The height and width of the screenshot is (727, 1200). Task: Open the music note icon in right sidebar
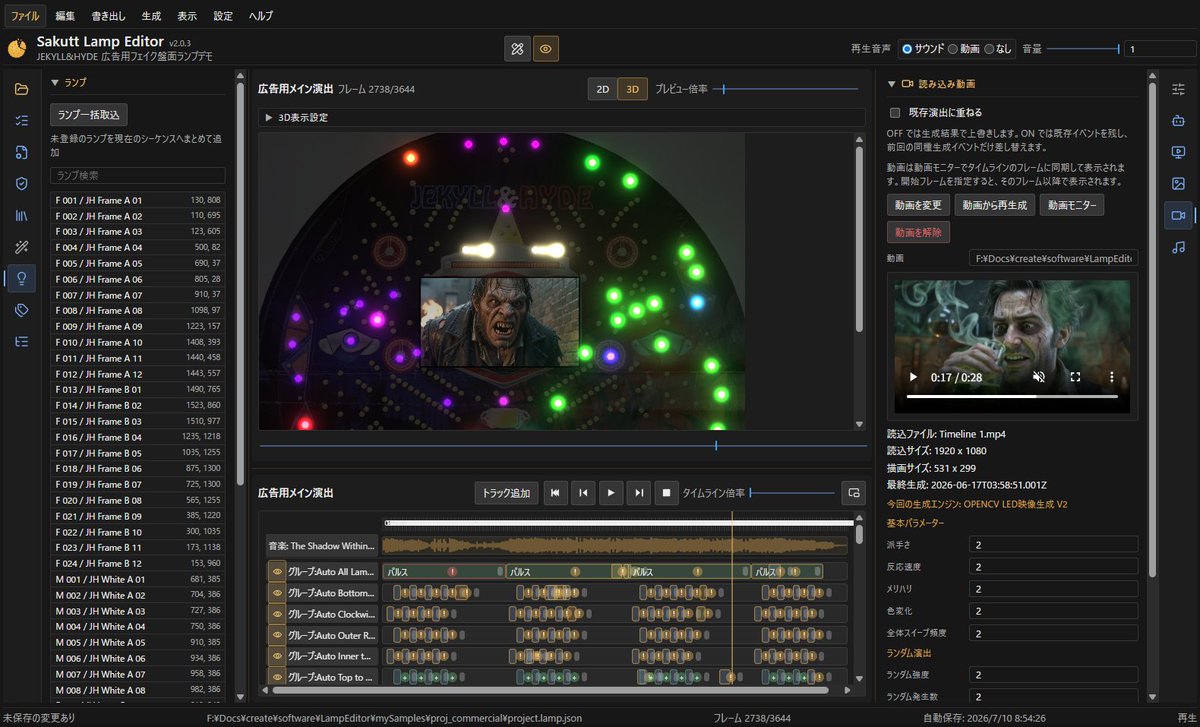[1178, 247]
